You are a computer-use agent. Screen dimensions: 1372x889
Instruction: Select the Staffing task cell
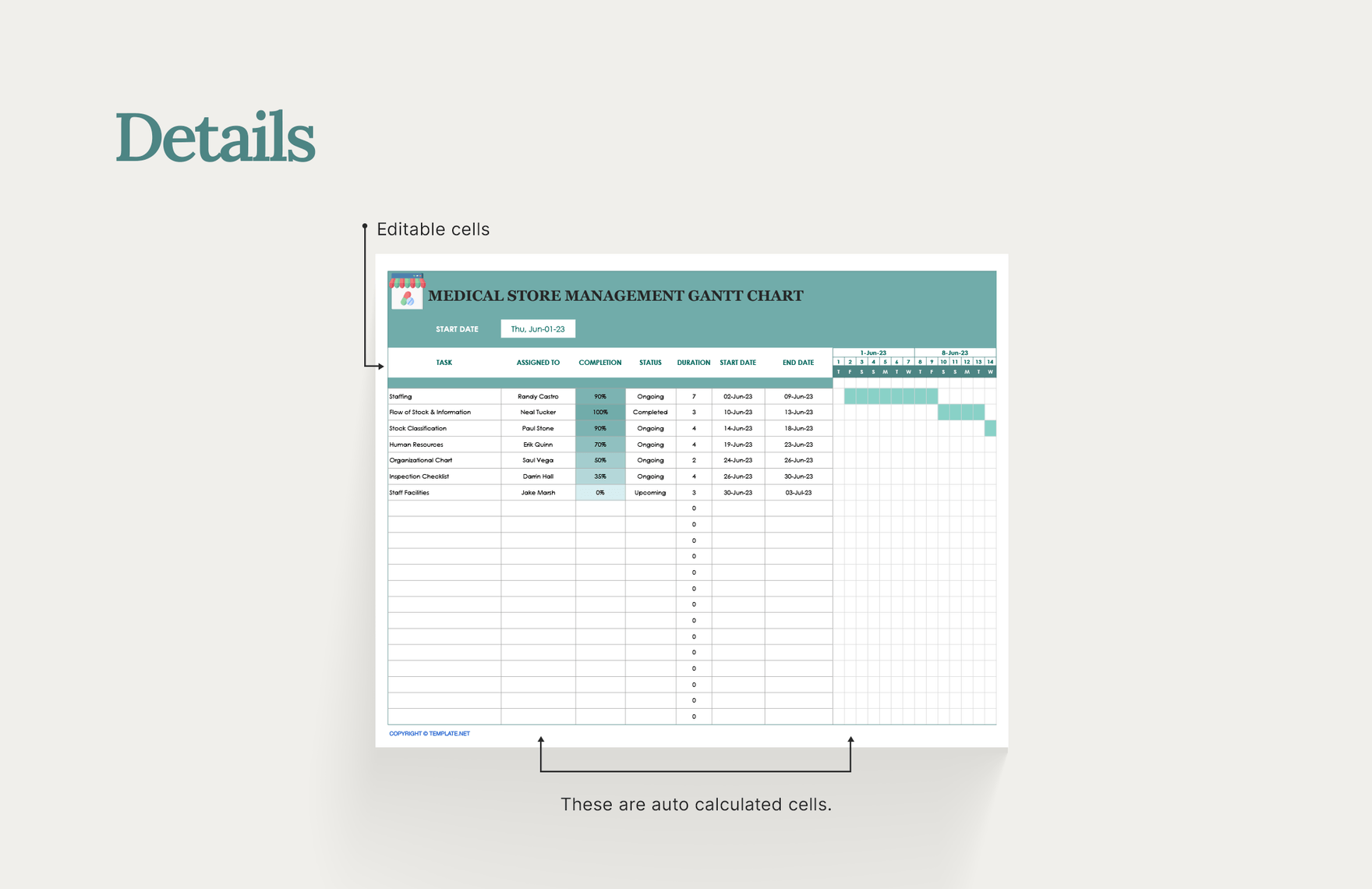click(444, 396)
